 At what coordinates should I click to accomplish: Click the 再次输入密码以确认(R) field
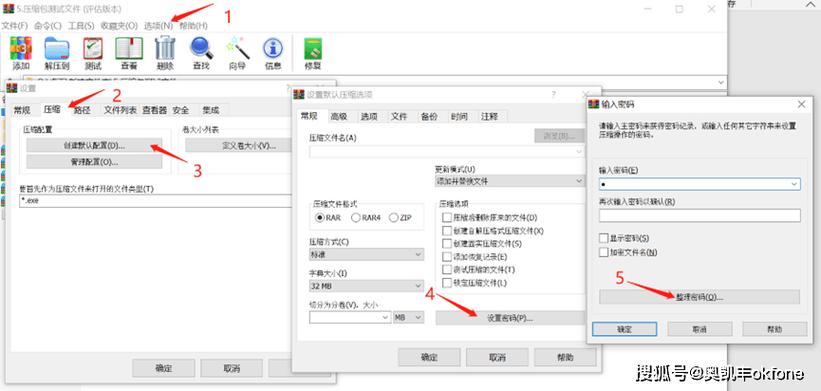700,215
